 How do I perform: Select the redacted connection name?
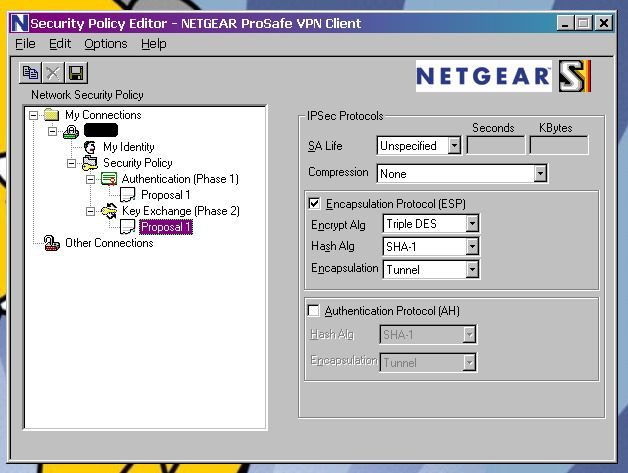point(101,130)
